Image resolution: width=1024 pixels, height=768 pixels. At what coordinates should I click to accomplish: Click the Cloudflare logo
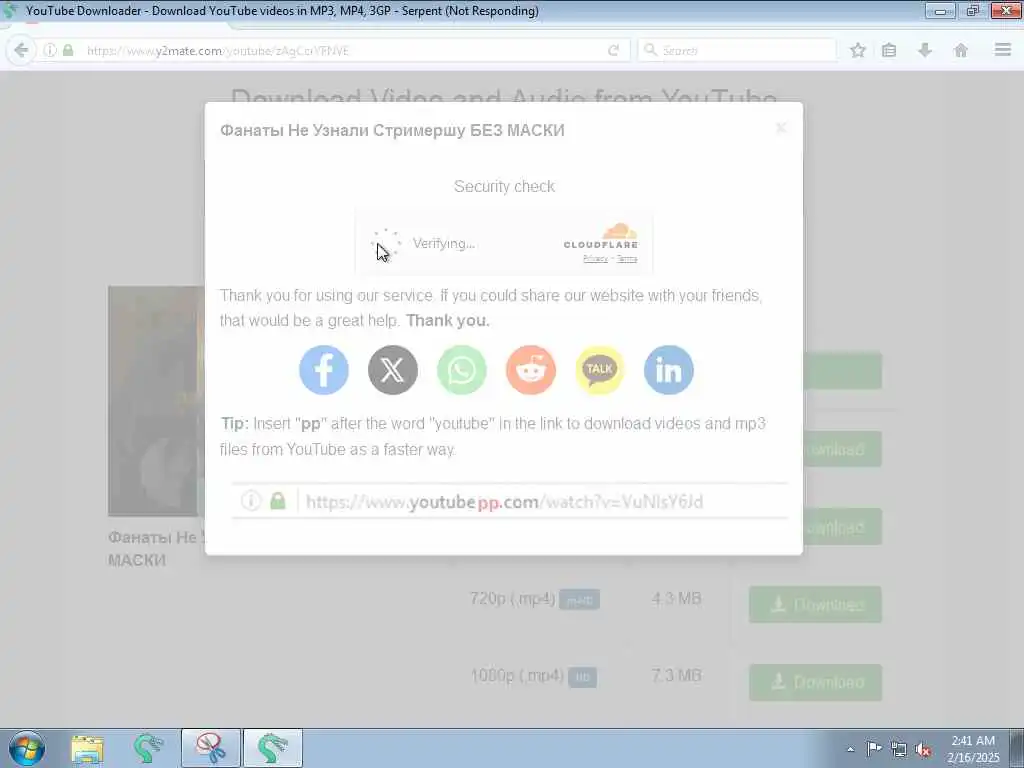pos(601,236)
